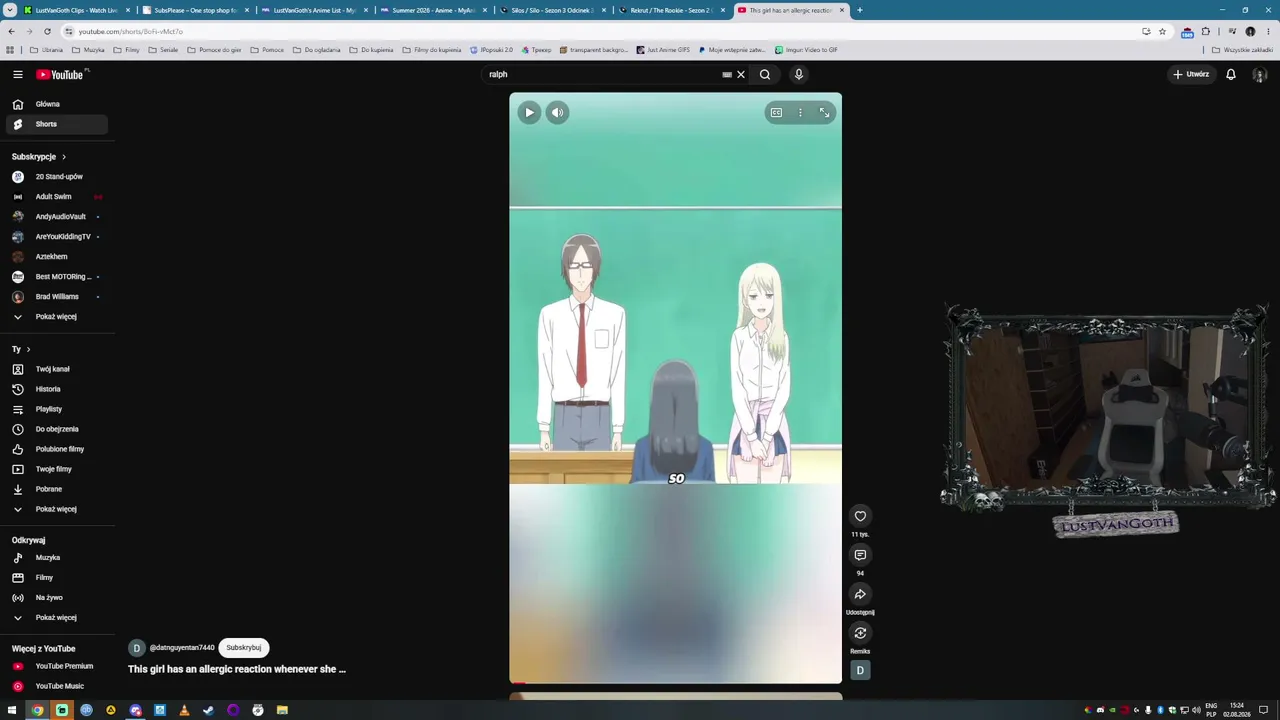Mute the Short's volume
The width and height of the screenshot is (1280, 720).
tap(558, 113)
